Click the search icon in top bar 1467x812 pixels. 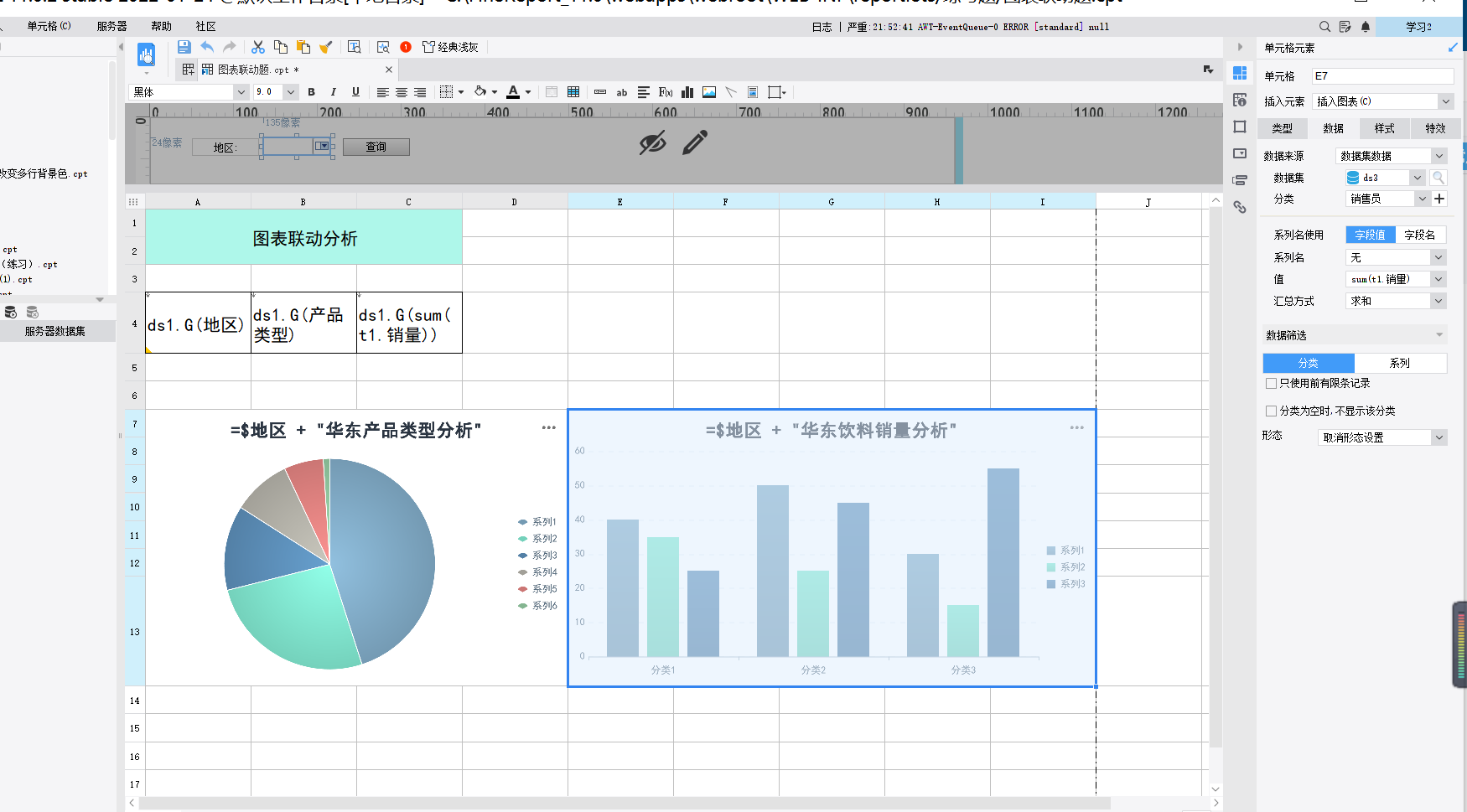click(1324, 27)
